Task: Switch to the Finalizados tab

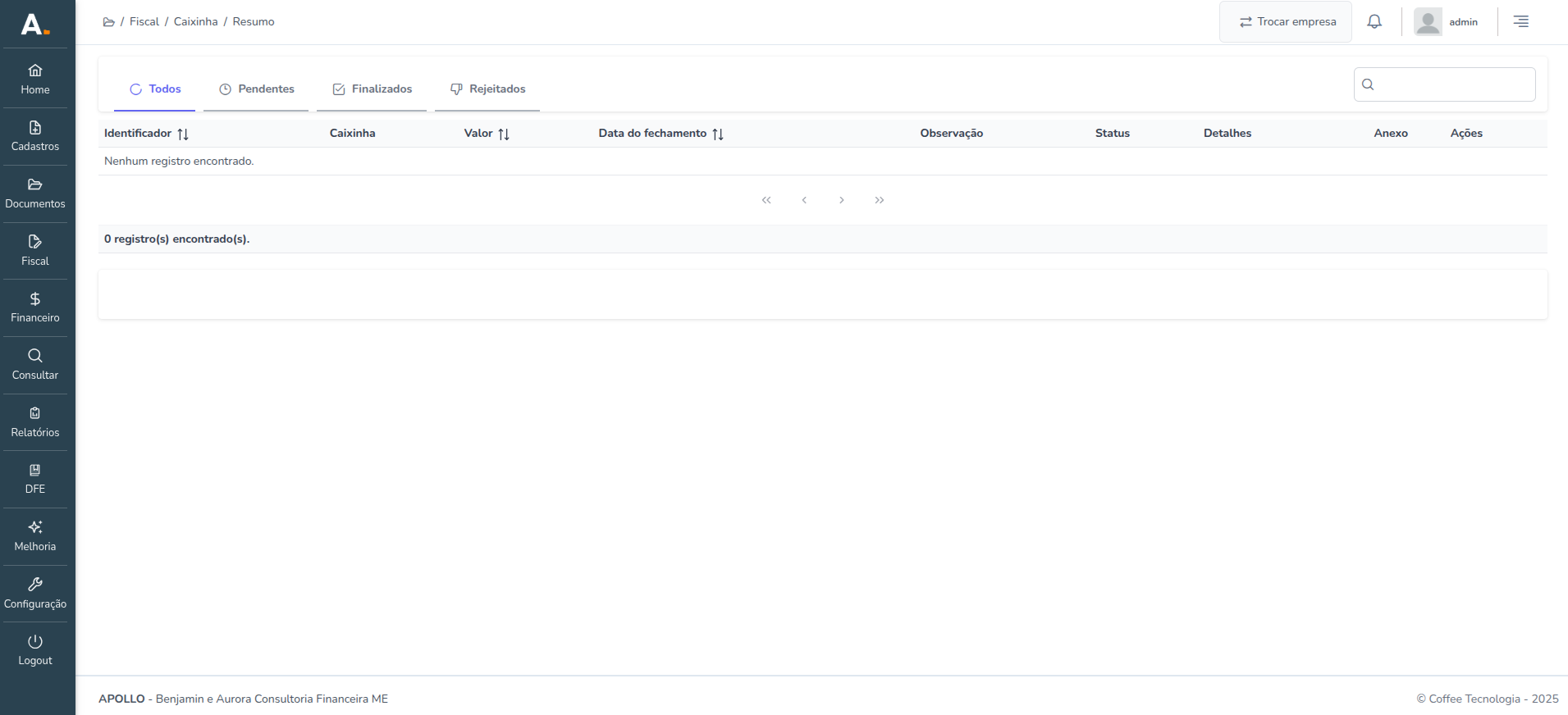Action: 372,89
